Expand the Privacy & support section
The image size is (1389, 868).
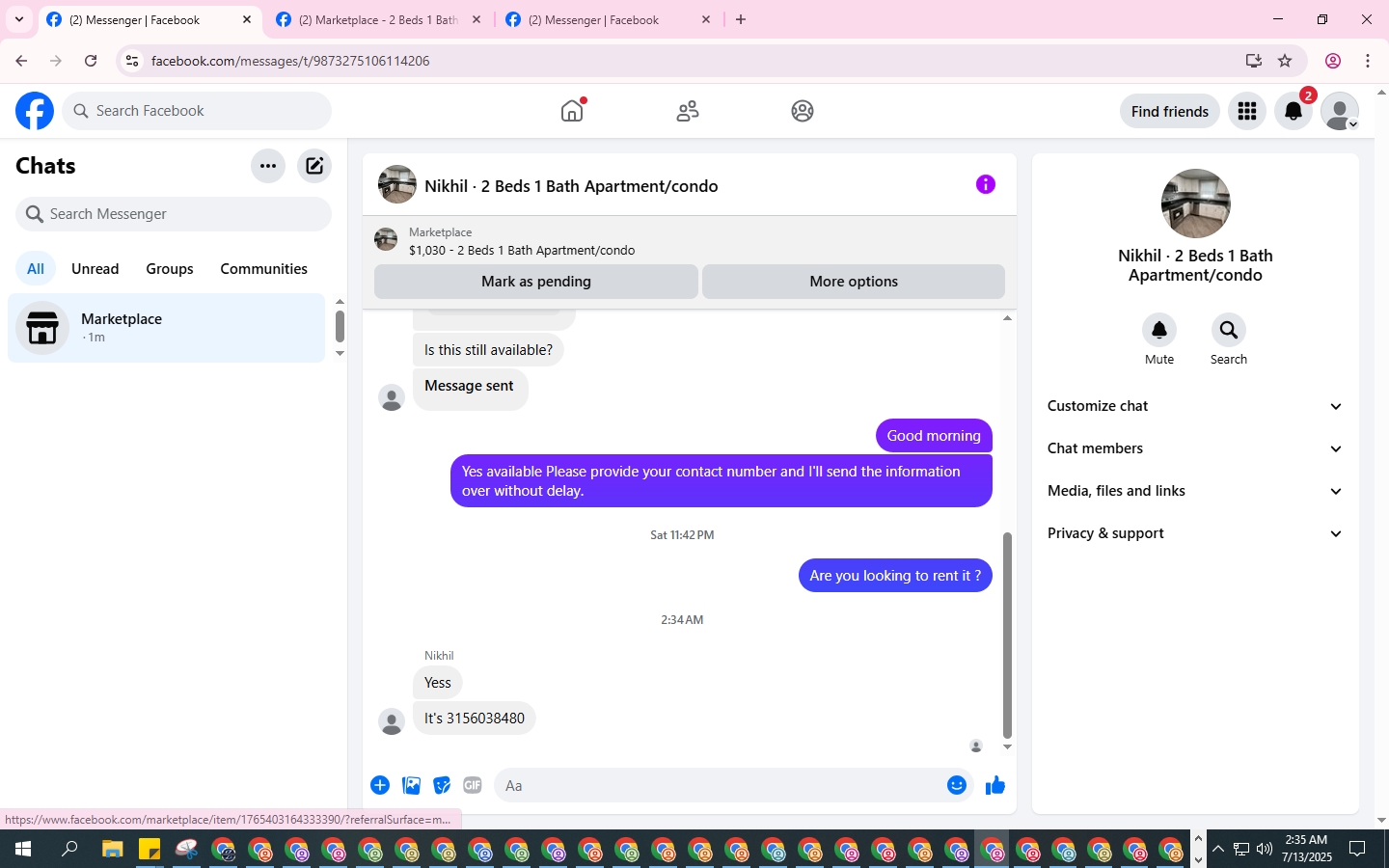pos(1195,533)
